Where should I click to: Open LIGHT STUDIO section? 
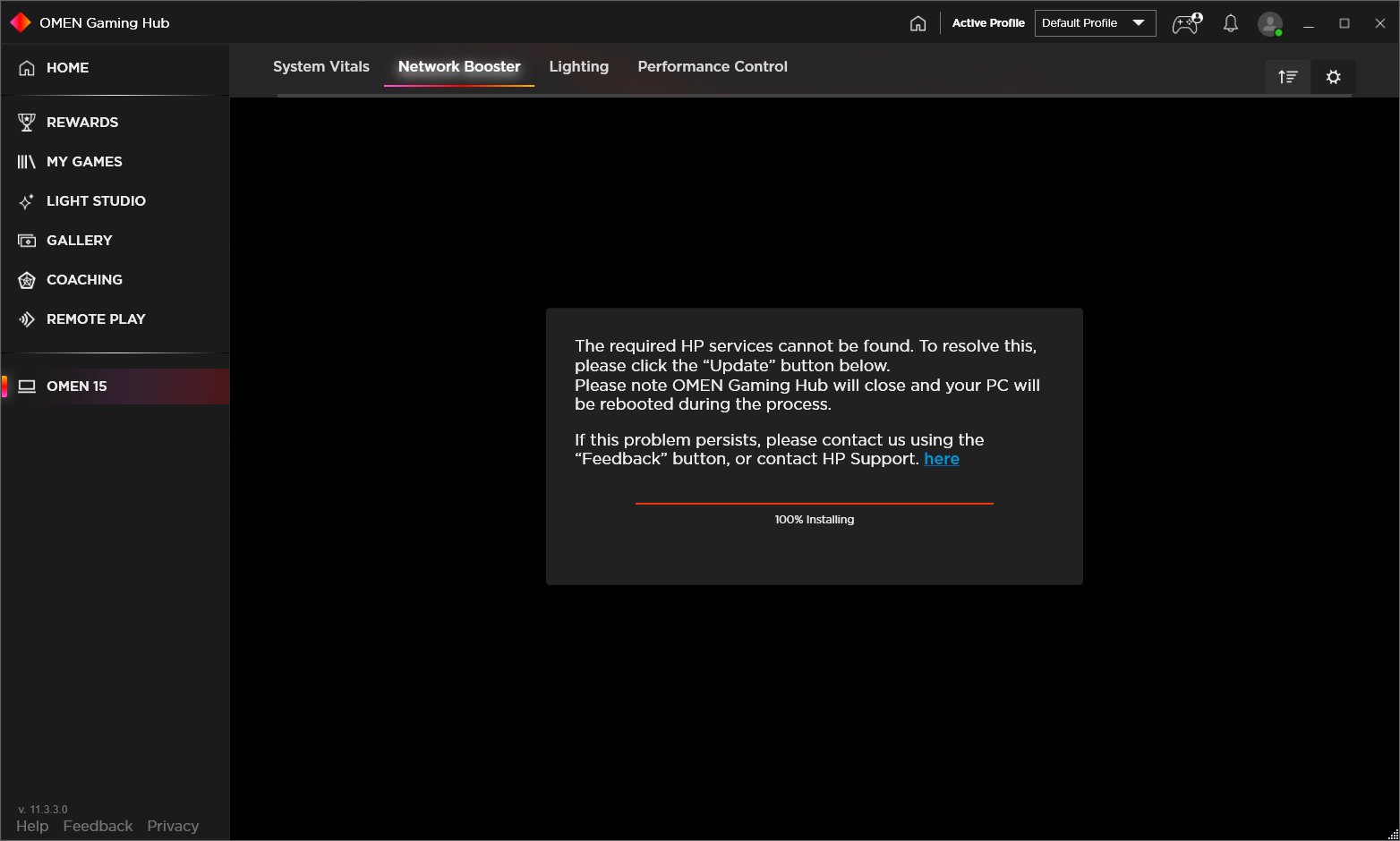coord(115,200)
